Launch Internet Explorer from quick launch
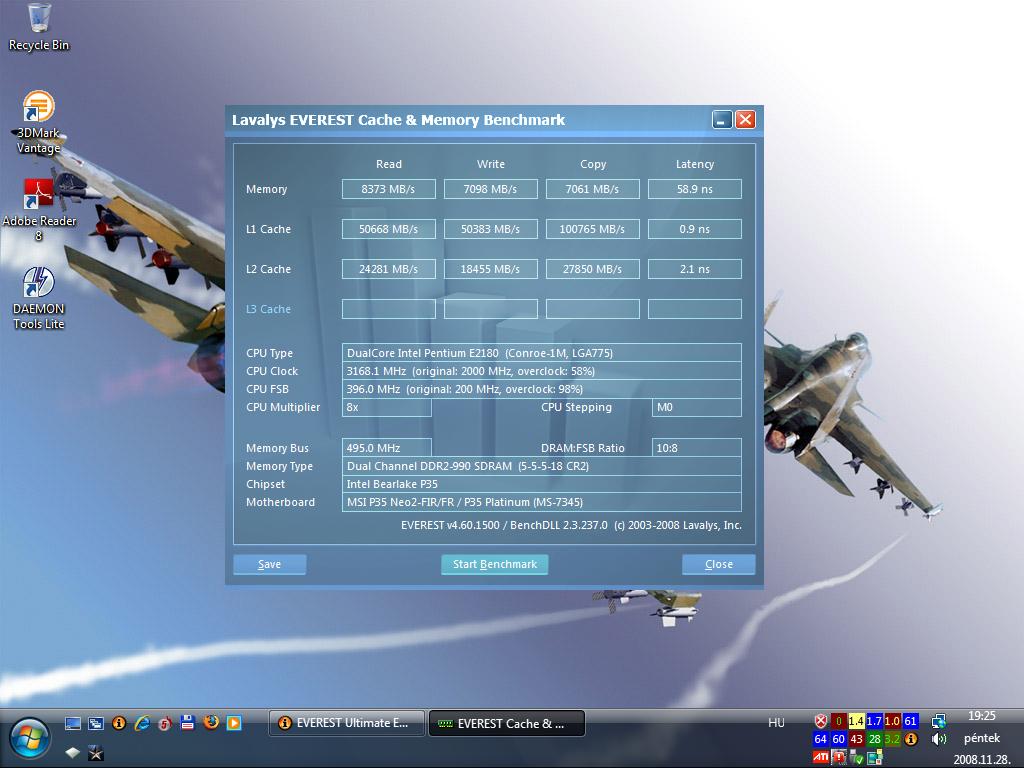 [142, 723]
